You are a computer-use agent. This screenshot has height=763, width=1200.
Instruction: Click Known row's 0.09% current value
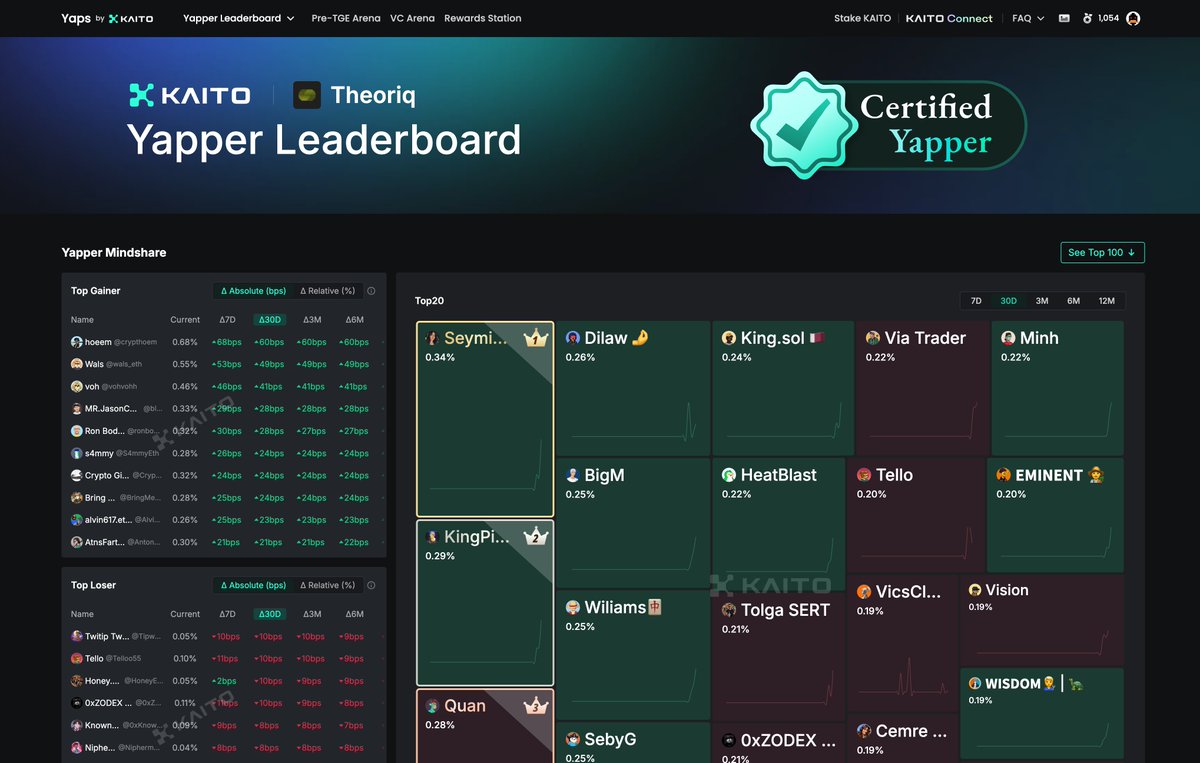coord(185,725)
